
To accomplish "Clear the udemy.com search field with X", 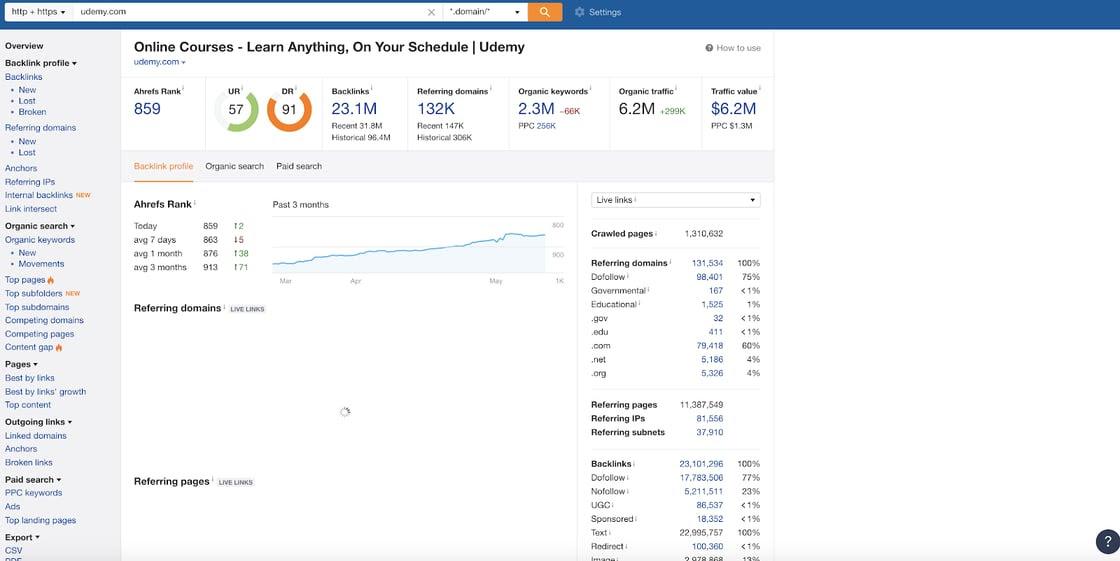I will coord(431,12).
